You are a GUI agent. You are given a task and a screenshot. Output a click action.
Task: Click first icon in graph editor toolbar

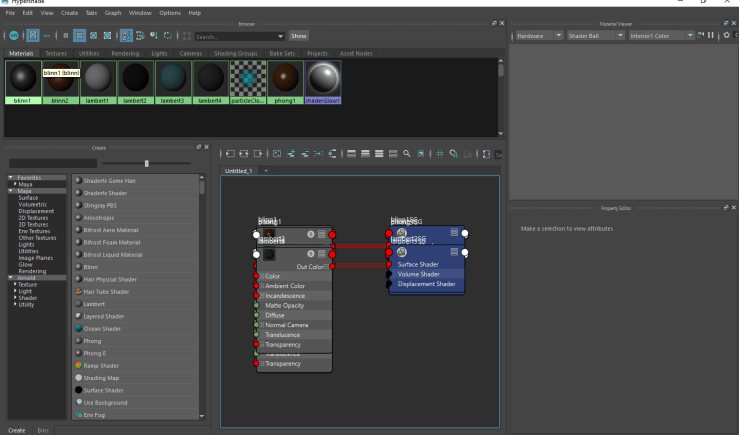(x=230, y=154)
